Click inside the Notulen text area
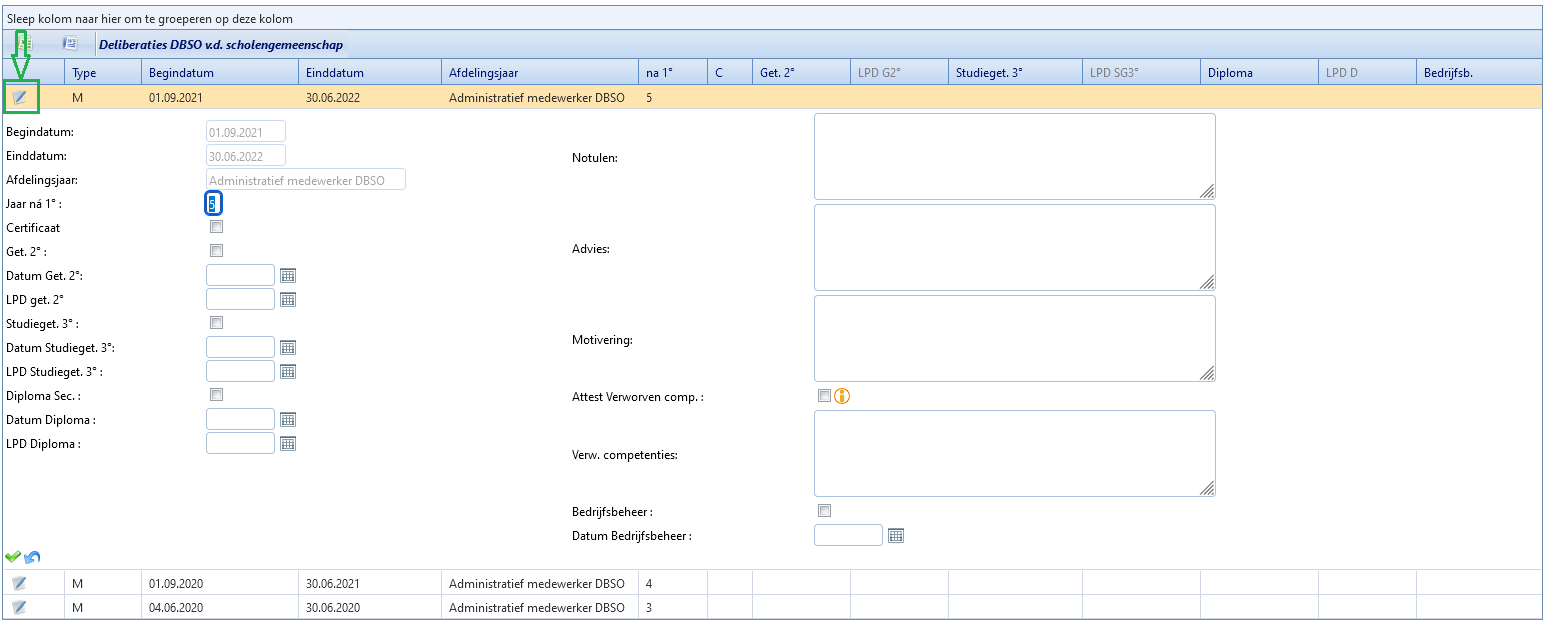 coord(1014,156)
